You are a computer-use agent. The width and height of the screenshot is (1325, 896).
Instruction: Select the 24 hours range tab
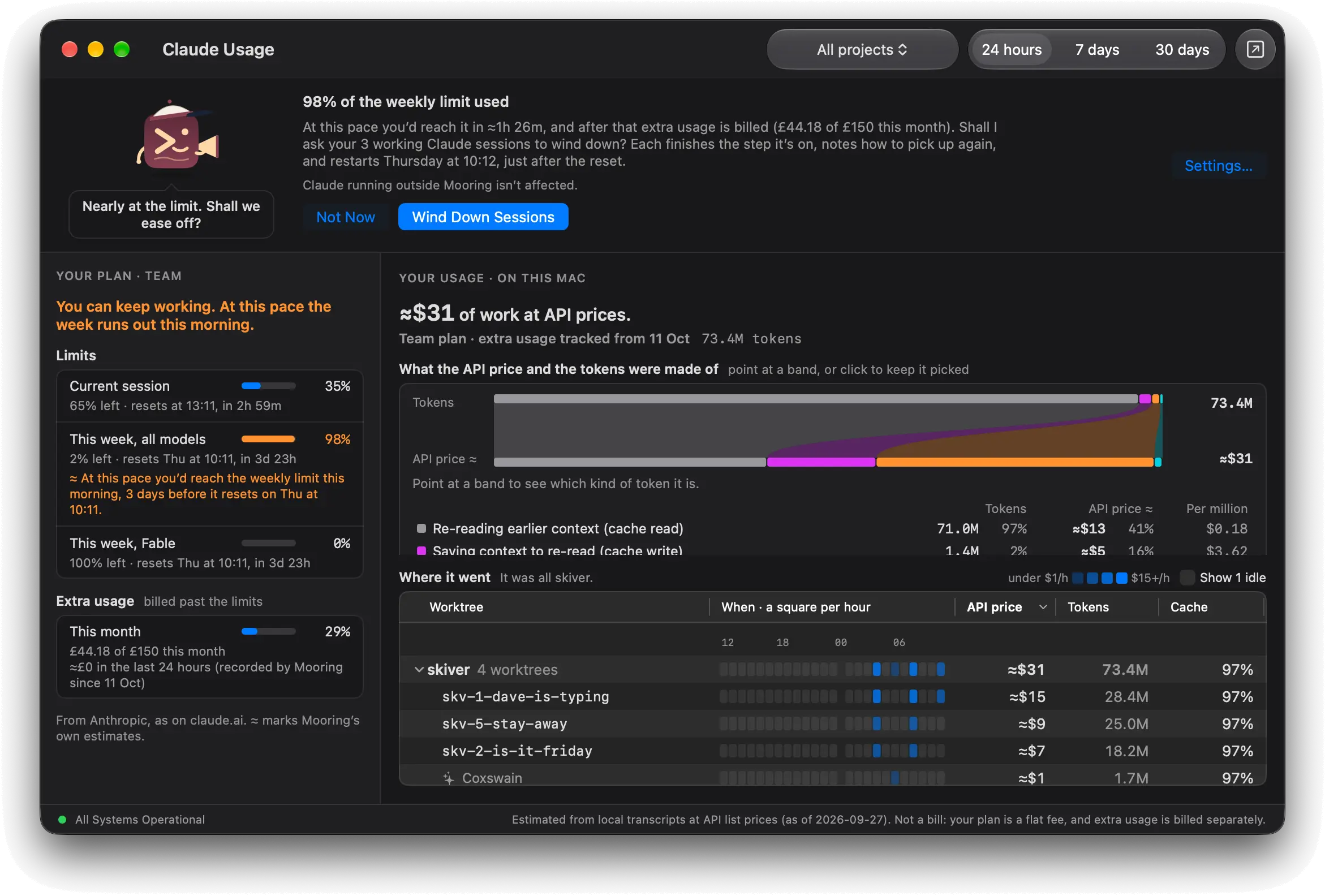[1011, 50]
